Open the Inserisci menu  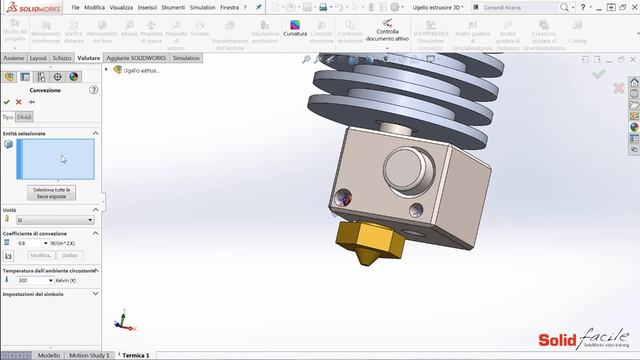point(147,7)
